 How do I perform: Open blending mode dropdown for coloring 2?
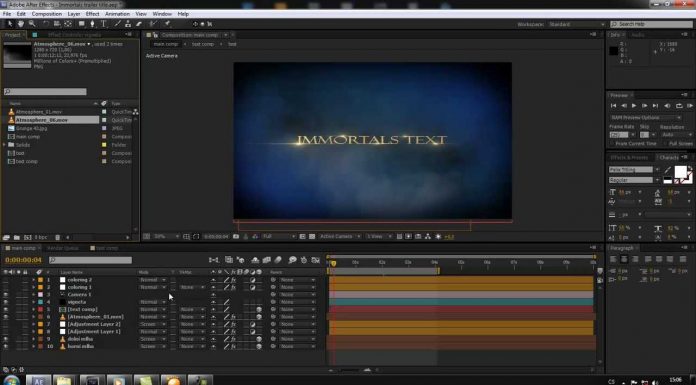tap(153, 280)
